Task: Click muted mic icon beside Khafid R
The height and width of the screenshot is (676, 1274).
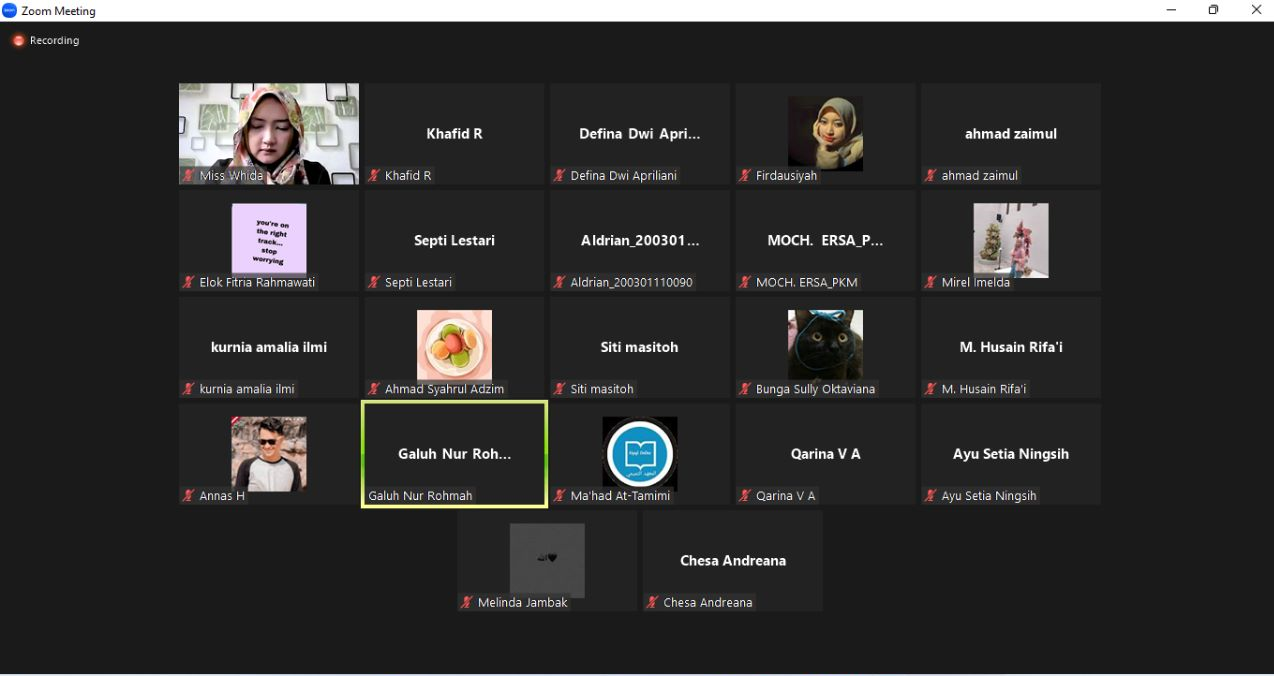Action: [x=374, y=175]
